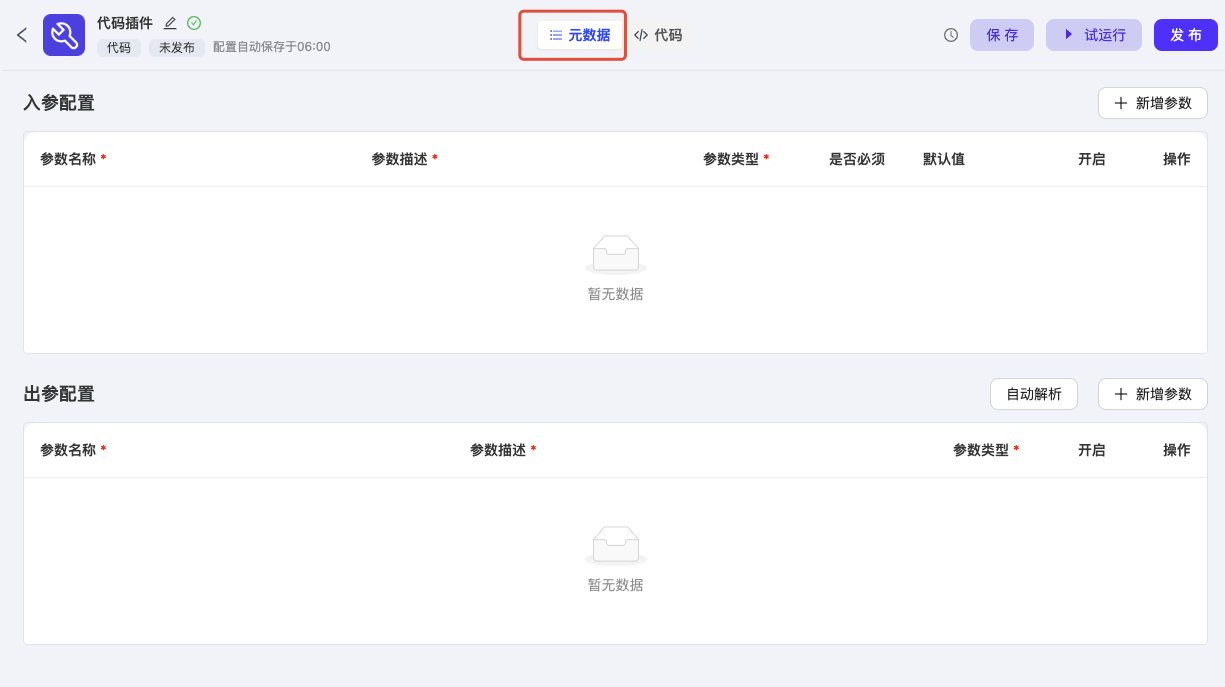Start a test run with 试运行

pos(1093,35)
